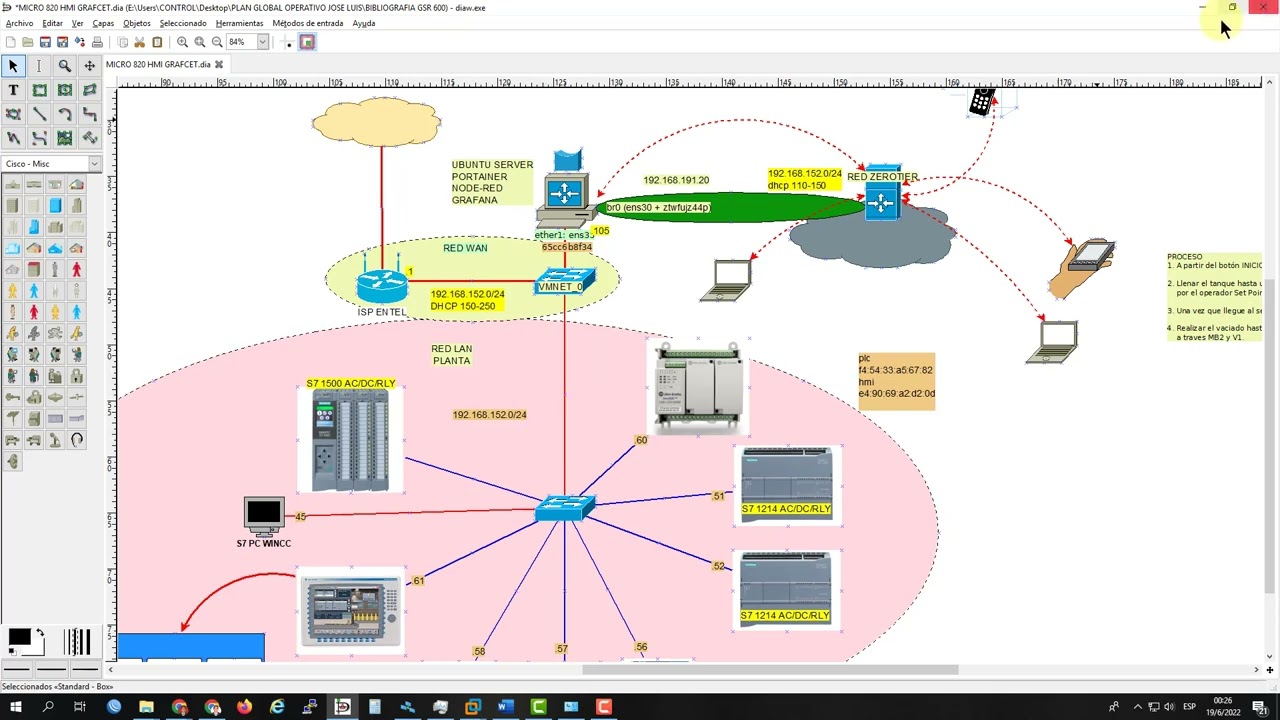Select the Box shape tool

(39, 90)
